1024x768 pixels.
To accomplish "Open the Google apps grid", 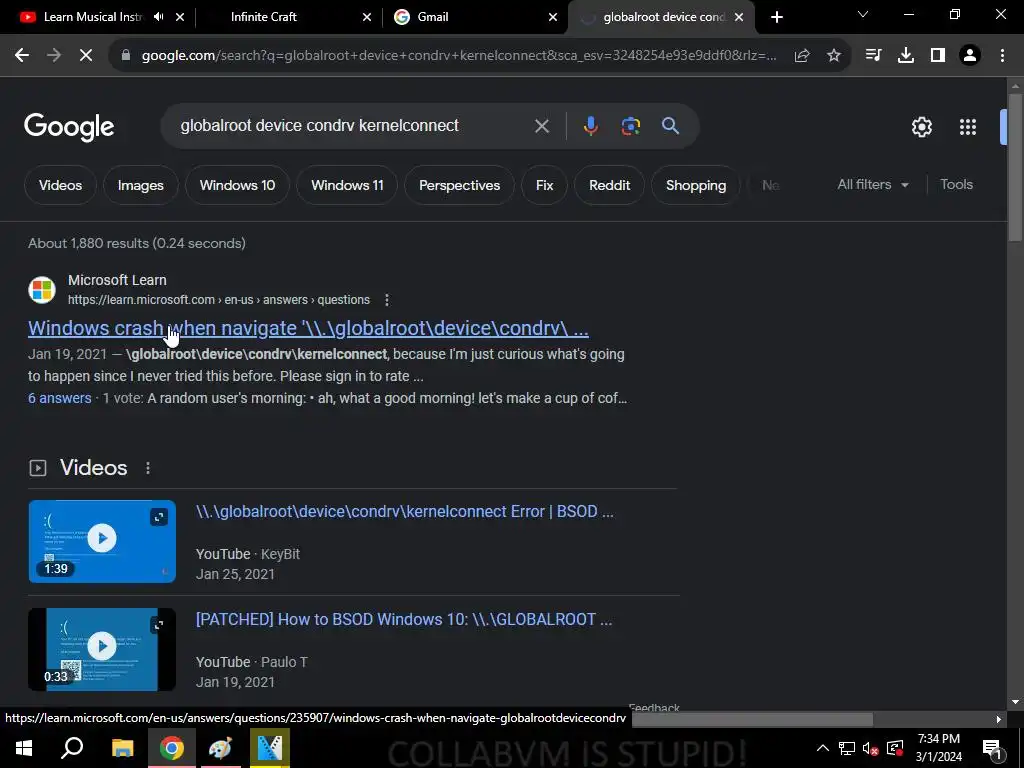I will (x=968, y=127).
